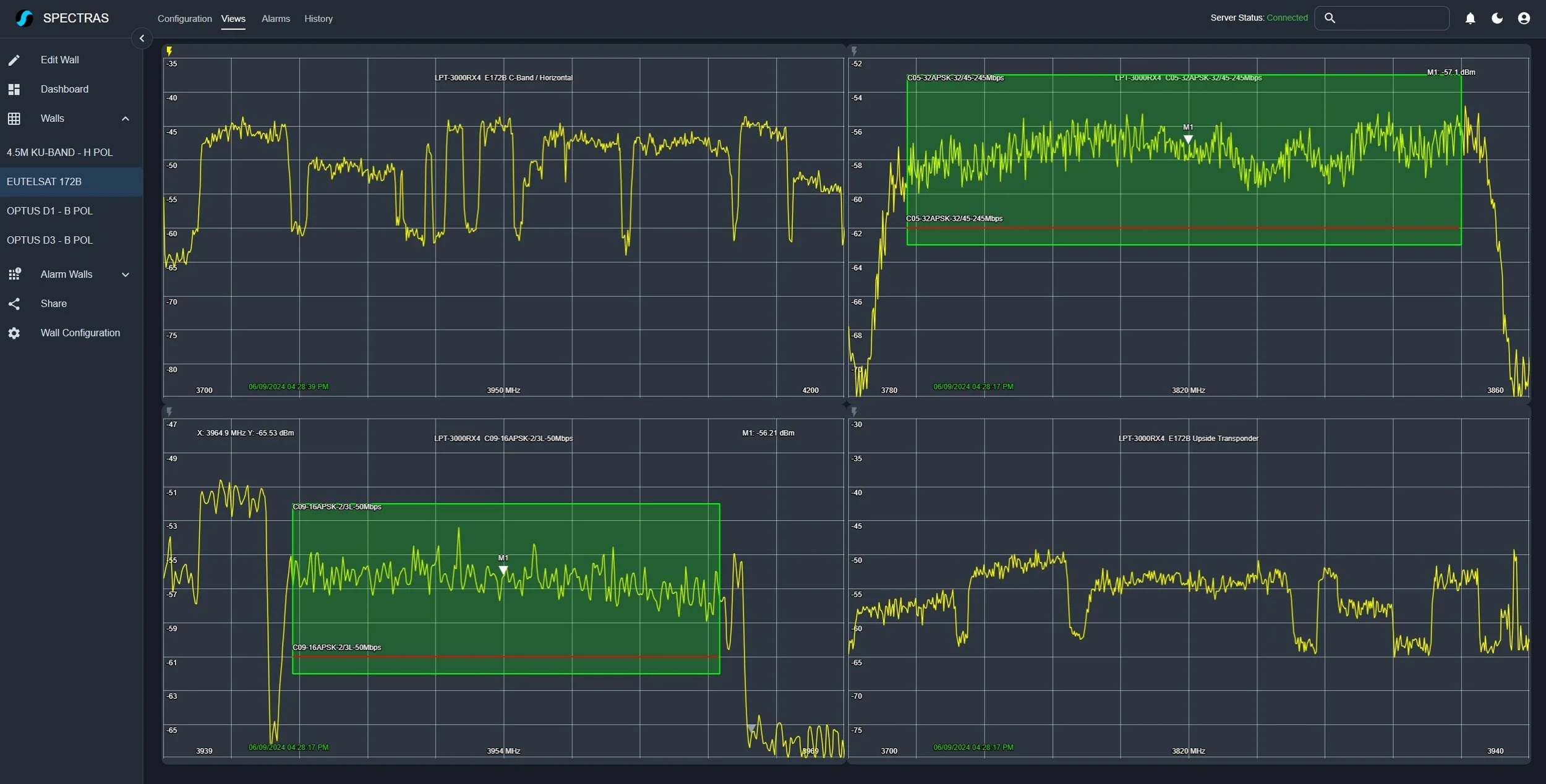Click Edit Wall label
The height and width of the screenshot is (784, 1546).
click(x=60, y=60)
